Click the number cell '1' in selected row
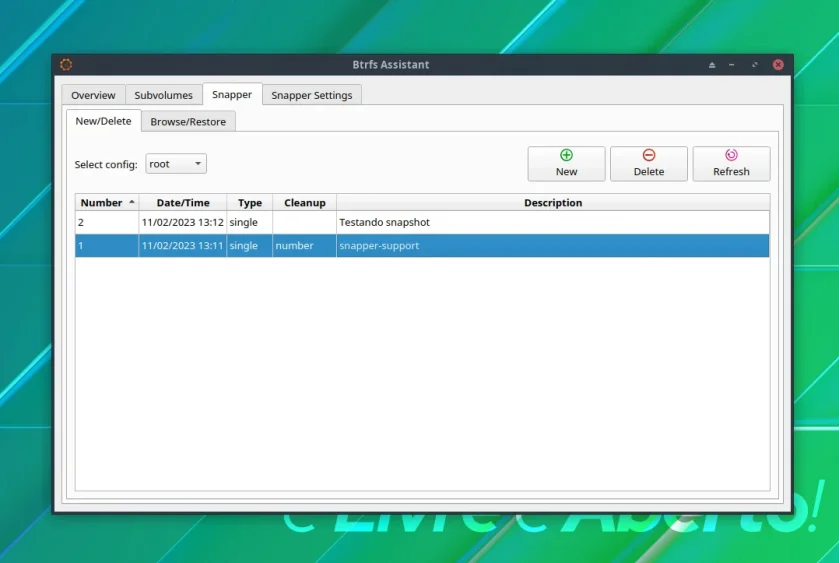The image size is (840, 563). pyautogui.click(x=107, y=245)
